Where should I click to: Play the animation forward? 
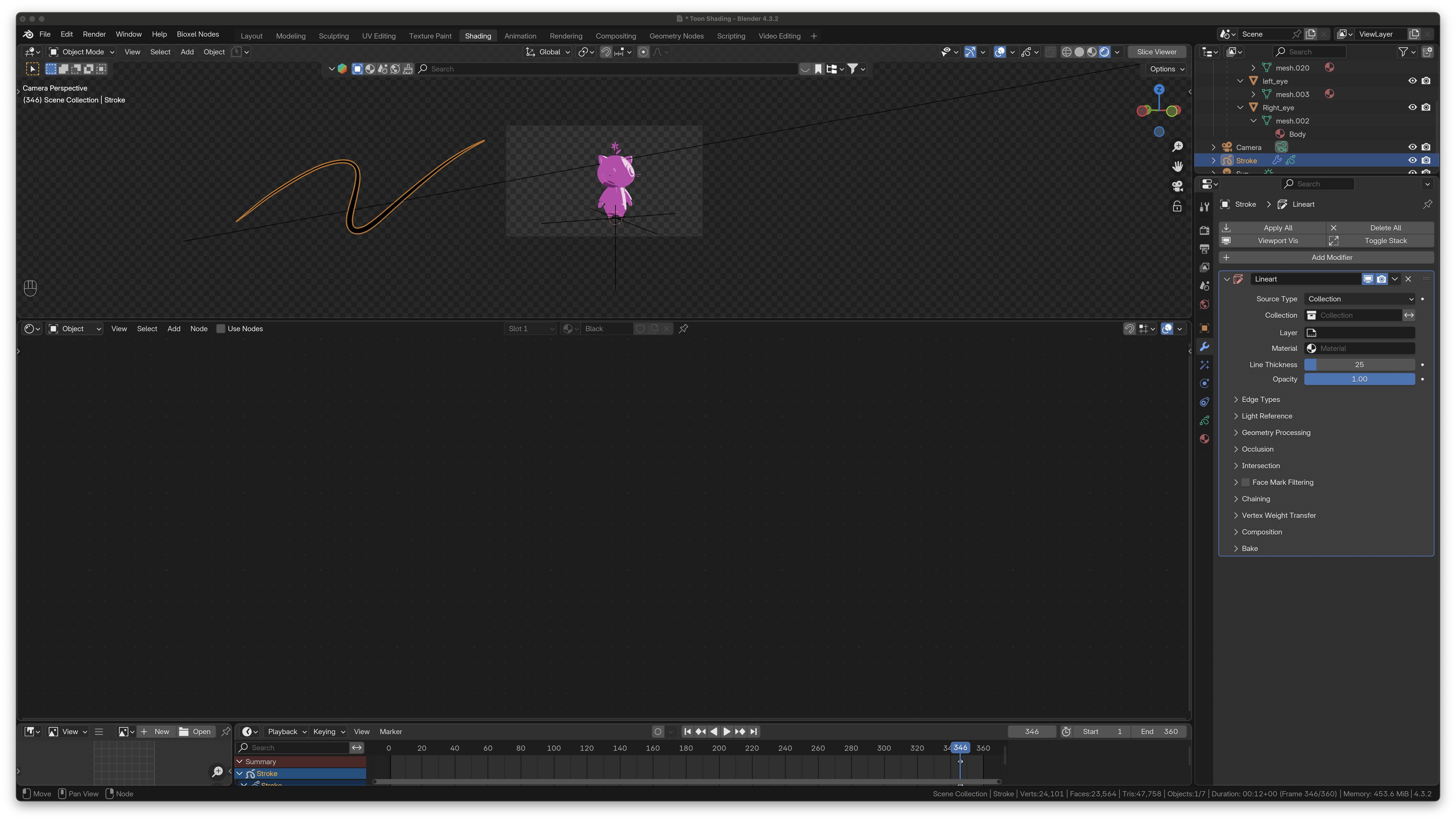(x=727, y=732)
